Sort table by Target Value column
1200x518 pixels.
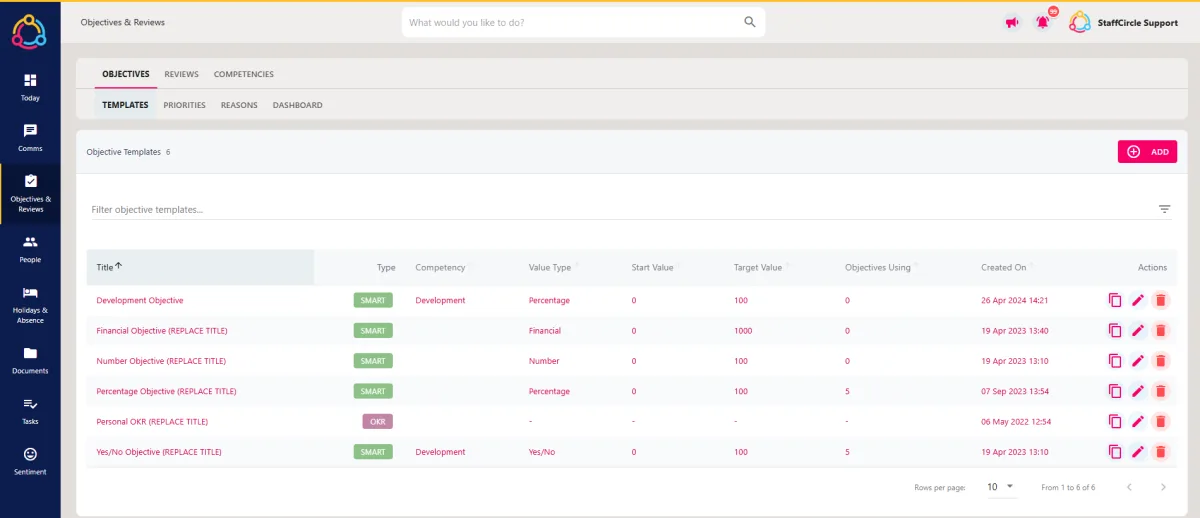click(758, 268)
